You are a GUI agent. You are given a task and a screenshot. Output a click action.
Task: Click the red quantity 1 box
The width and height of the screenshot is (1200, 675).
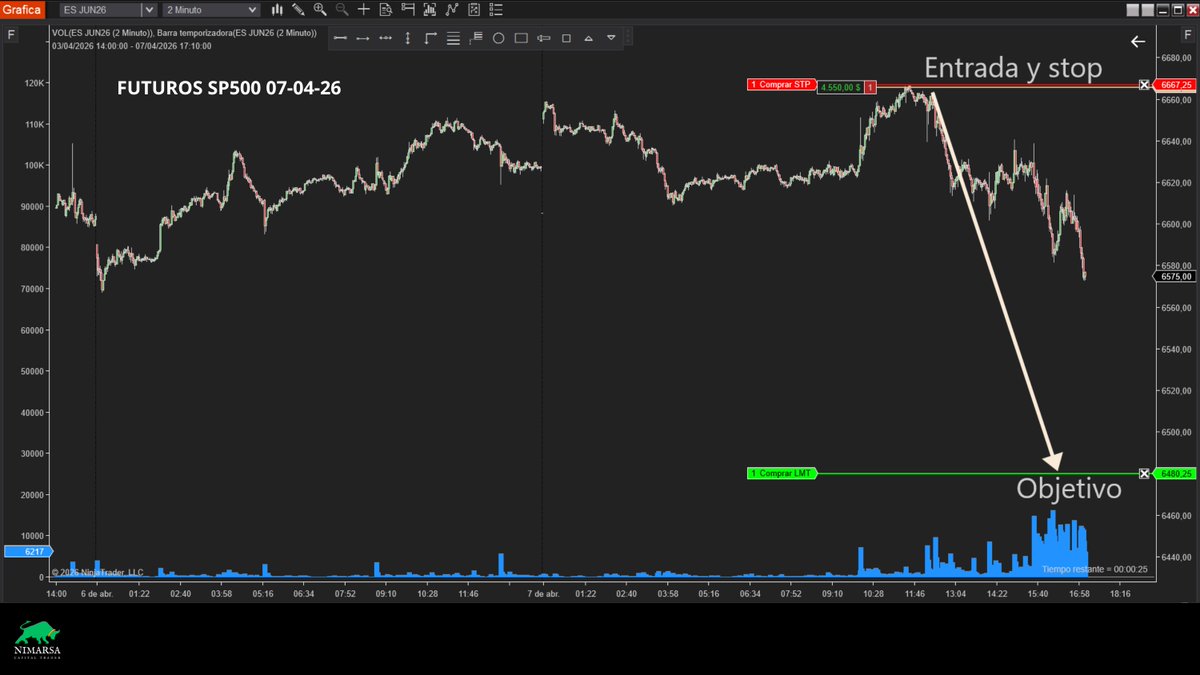[871, 87]
